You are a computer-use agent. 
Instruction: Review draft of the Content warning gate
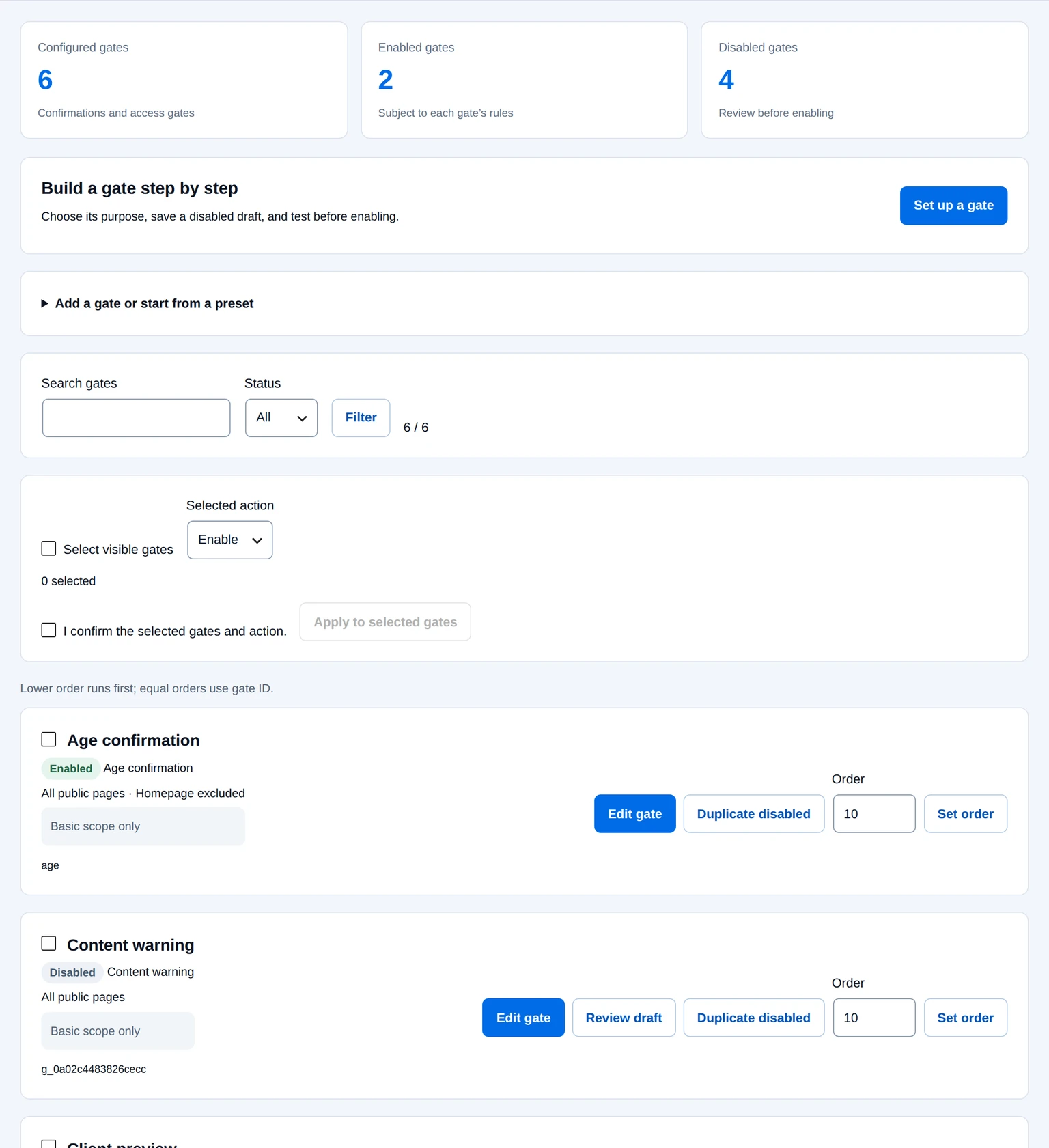point(624,1018)
